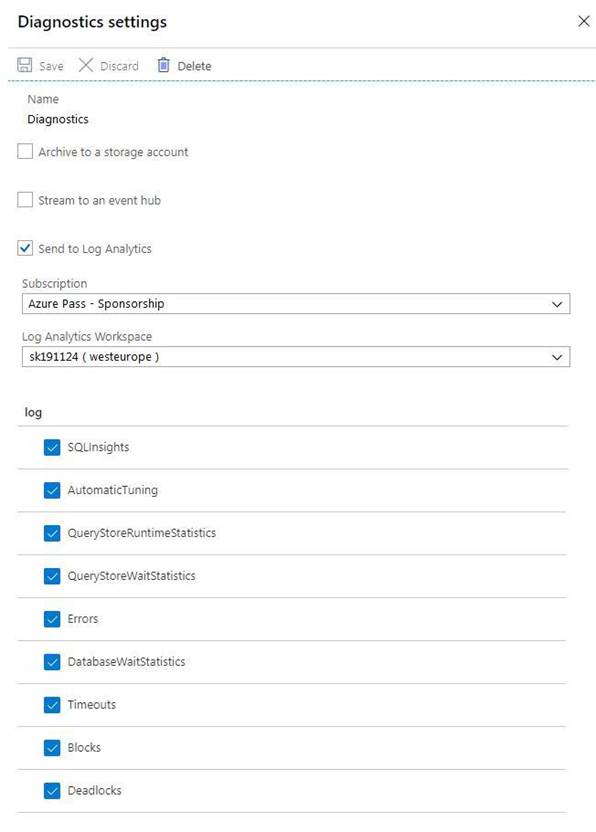Click the chevron arrow on Azure Pass - Sponsorship

click(557, 305)
